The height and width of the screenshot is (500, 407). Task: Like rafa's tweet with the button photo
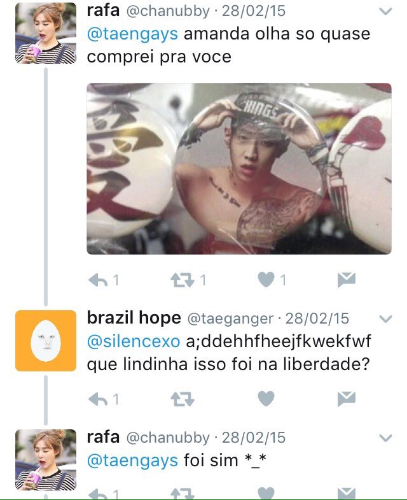point(266,279)
